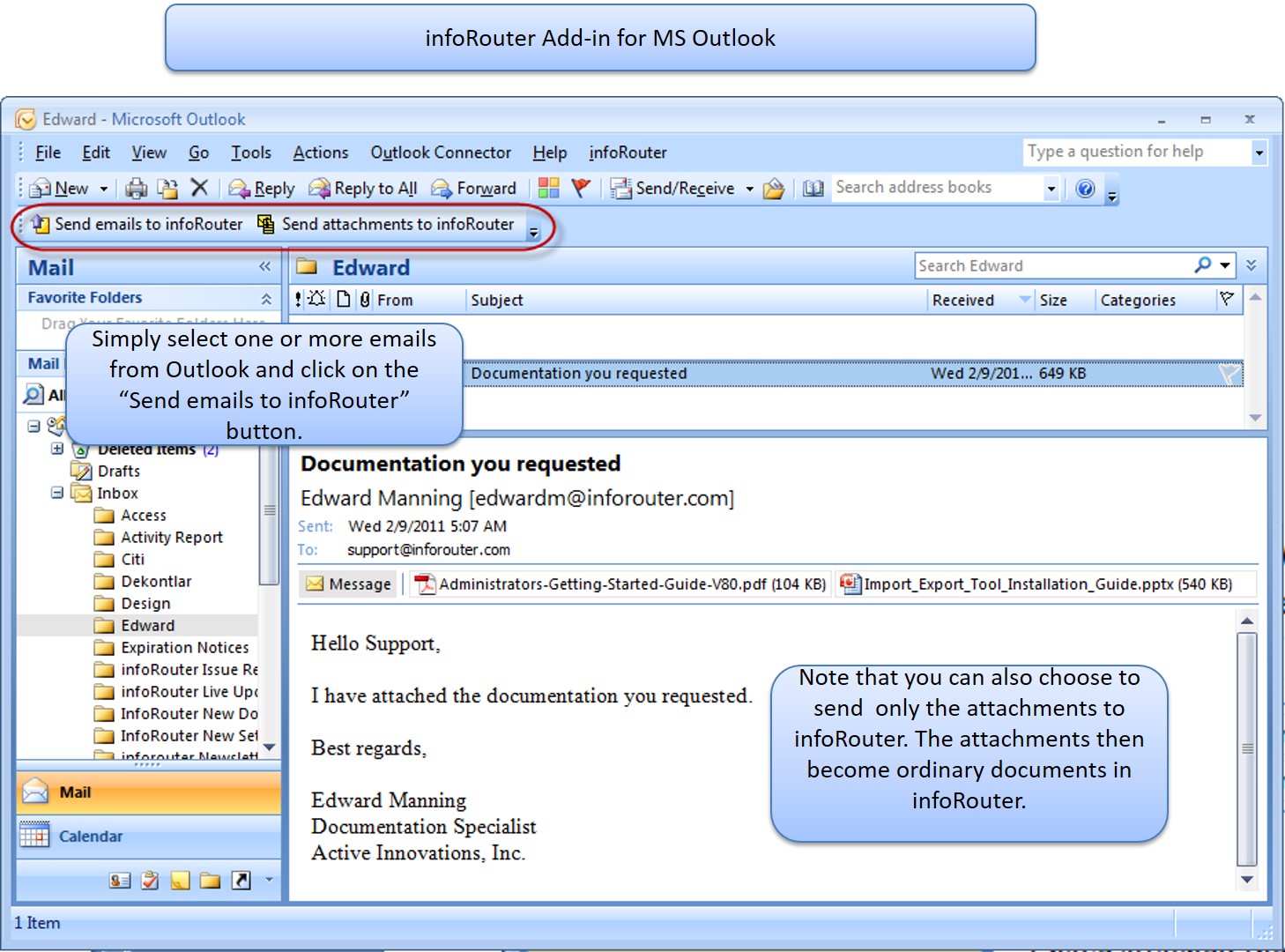Expand the query builder double chevron
This screenshot has width=1285, height=952.
(x=1252, y=264)
